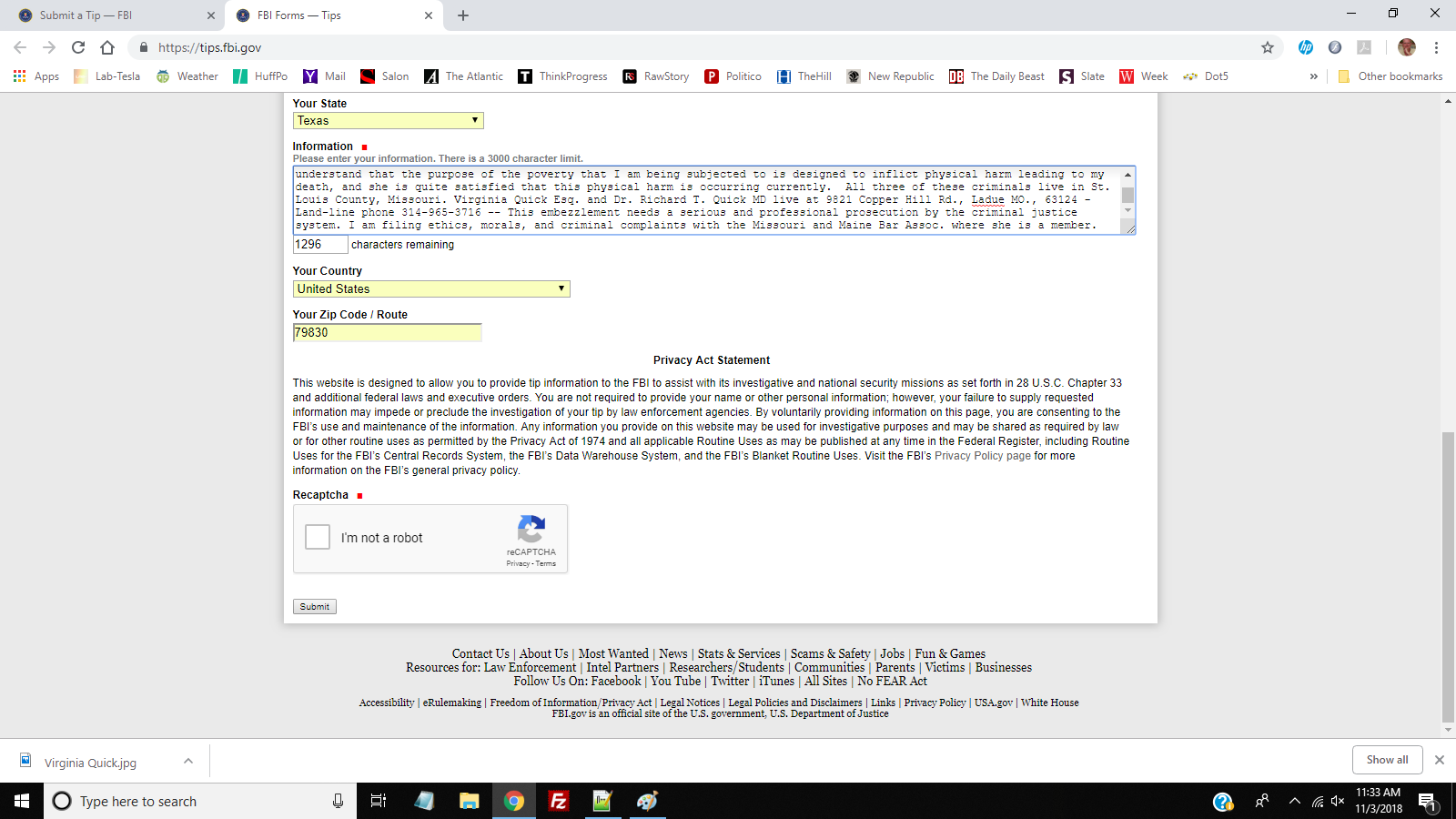The height and width of the screenshot is (819, 1456).
Task: Go back with the browser back arrow
Action: tap(20, 47)
